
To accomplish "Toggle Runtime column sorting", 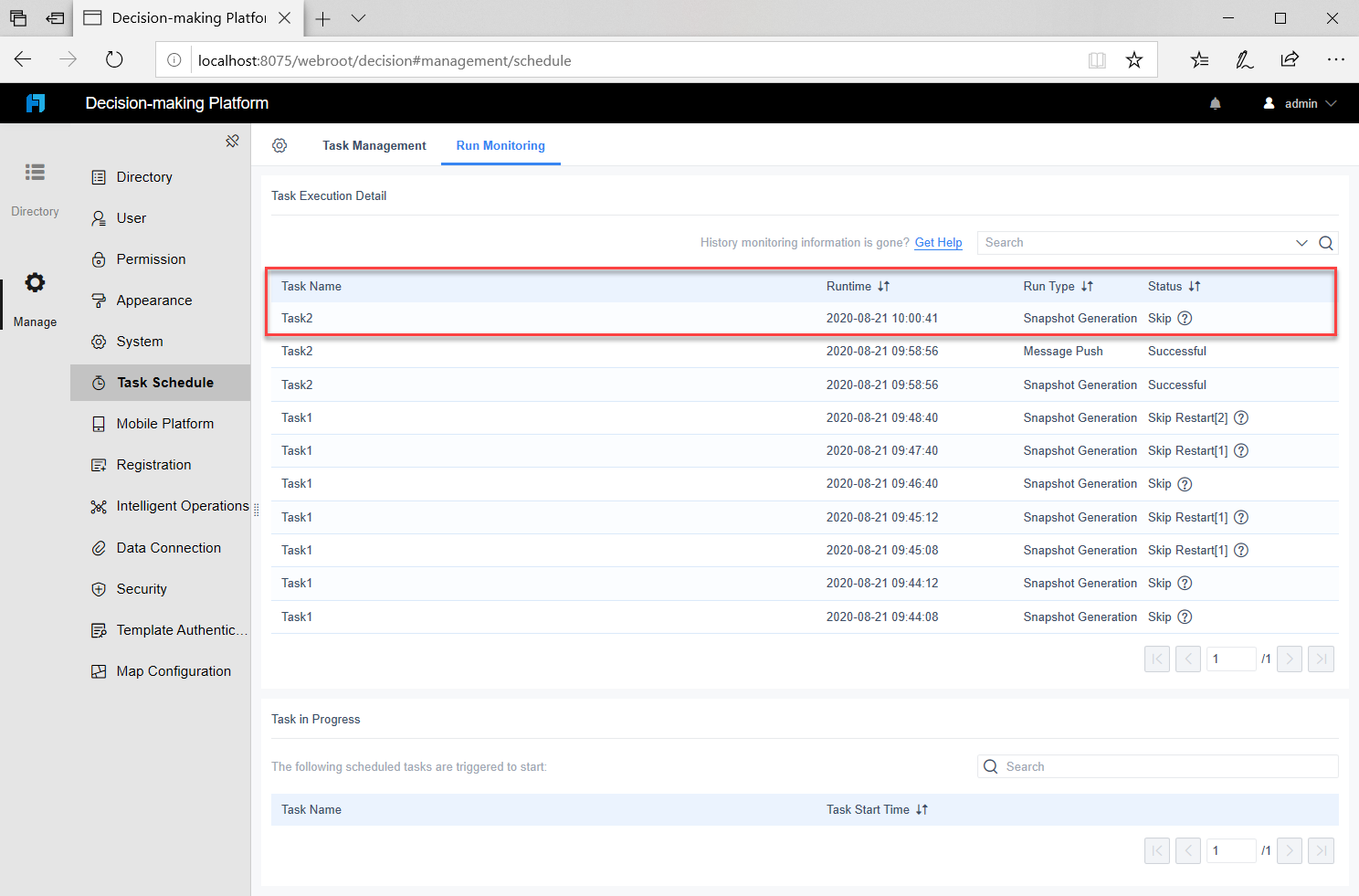I will [x=883, y=286].
